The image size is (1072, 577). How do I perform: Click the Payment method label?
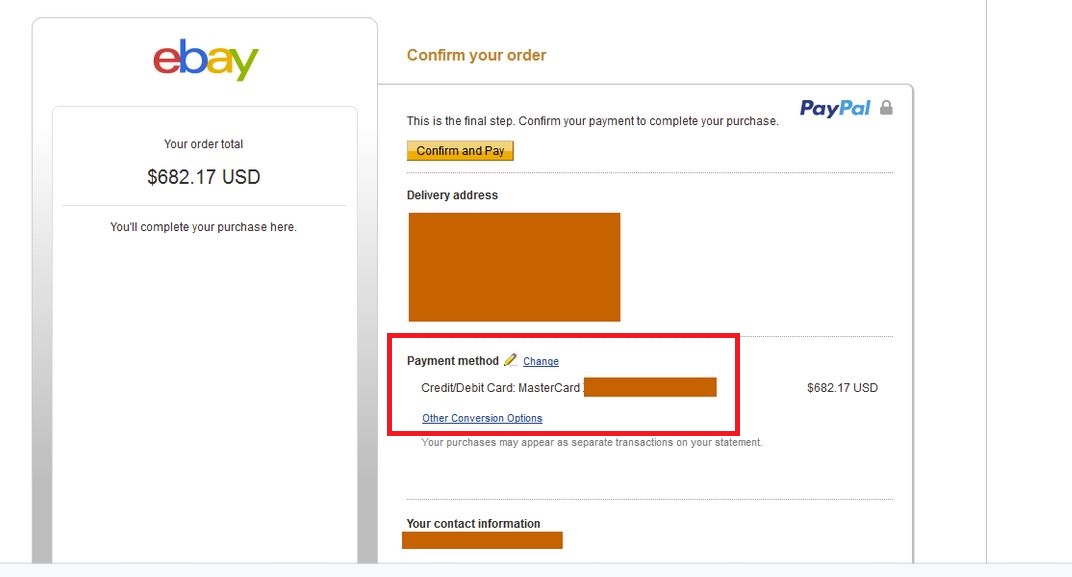[453, 361]
